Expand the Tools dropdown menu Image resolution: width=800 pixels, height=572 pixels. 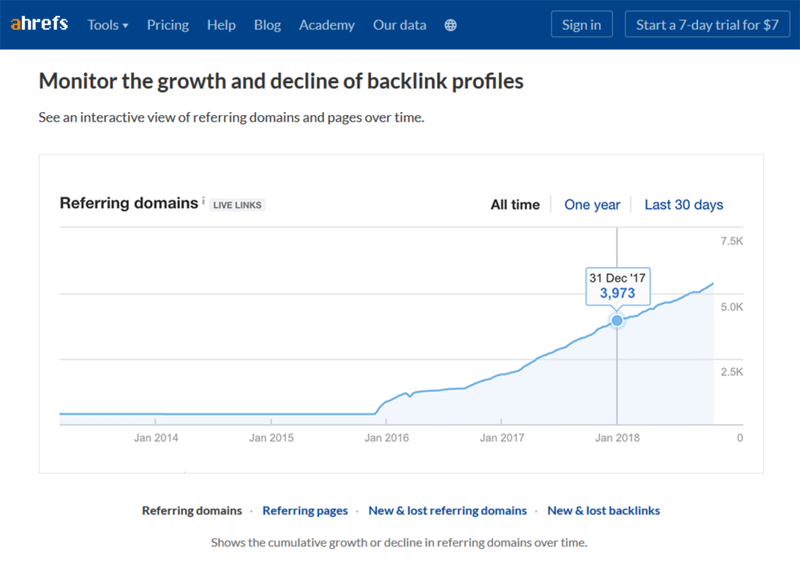point(108,25)
